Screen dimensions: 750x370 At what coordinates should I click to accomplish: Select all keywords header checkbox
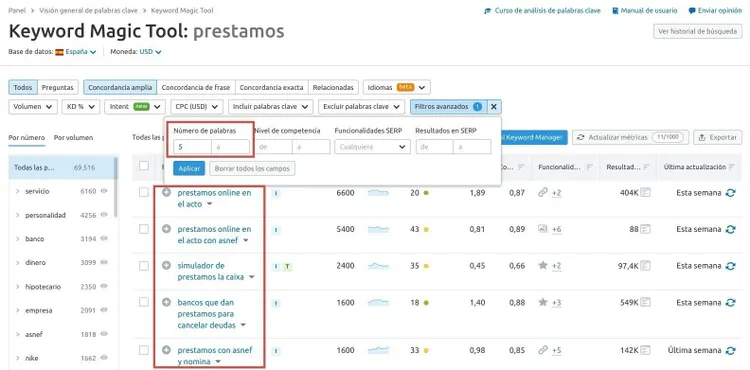[x=143, y=166]
